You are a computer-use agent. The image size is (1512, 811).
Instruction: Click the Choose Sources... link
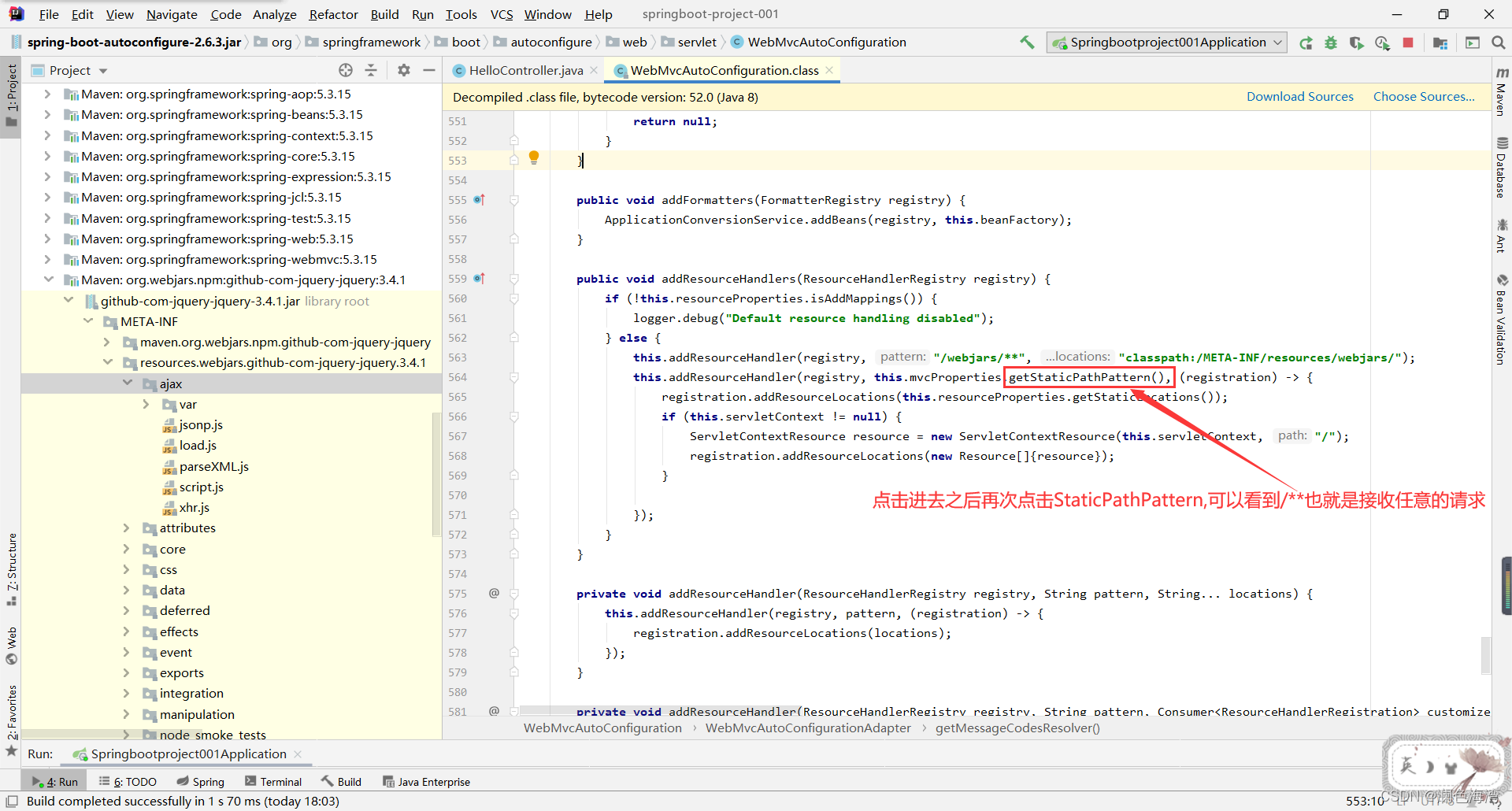(x=1424, y=97)
